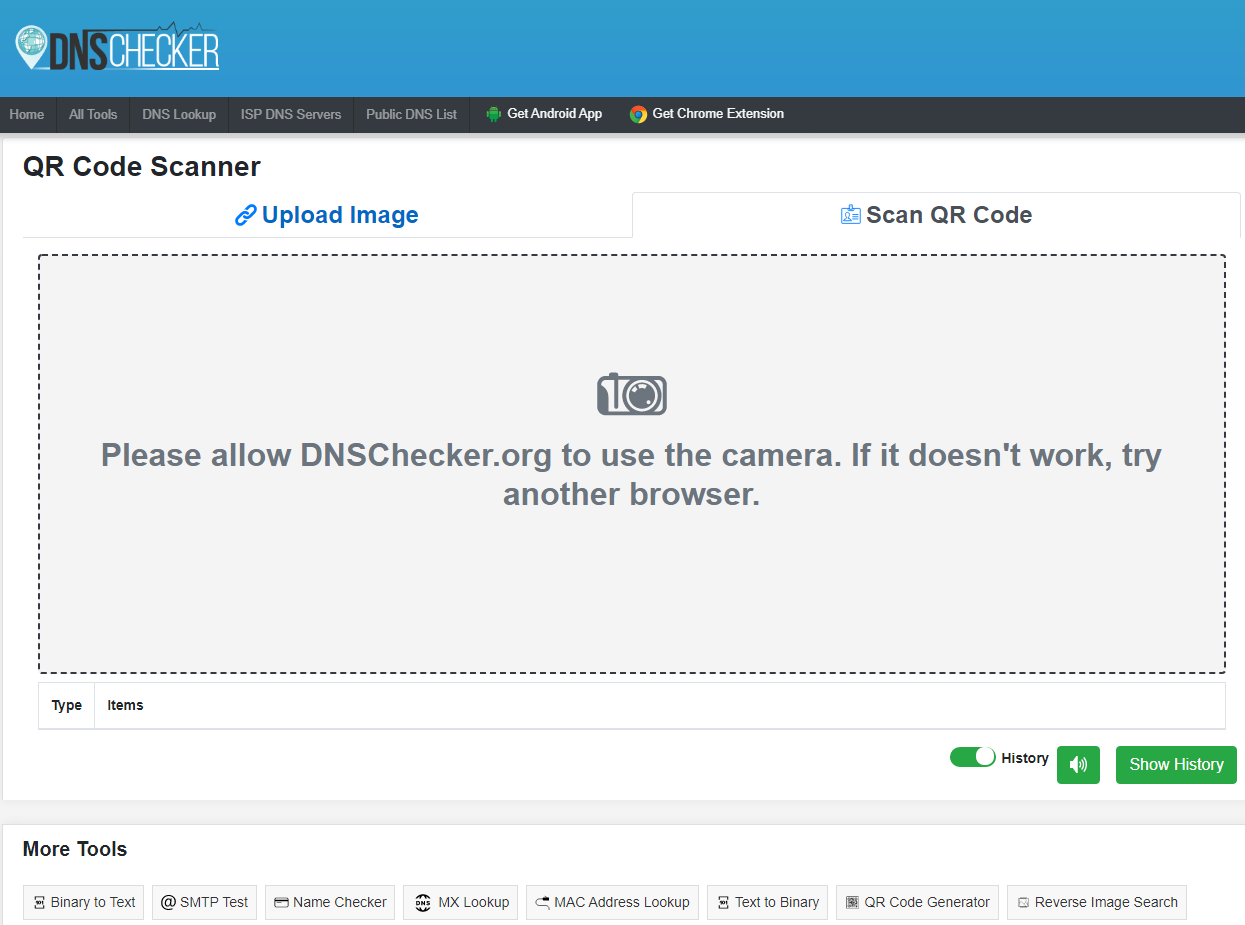
Task: Click the scan badge icon on Scan QR Code
Action: click(x=851, y=214)
